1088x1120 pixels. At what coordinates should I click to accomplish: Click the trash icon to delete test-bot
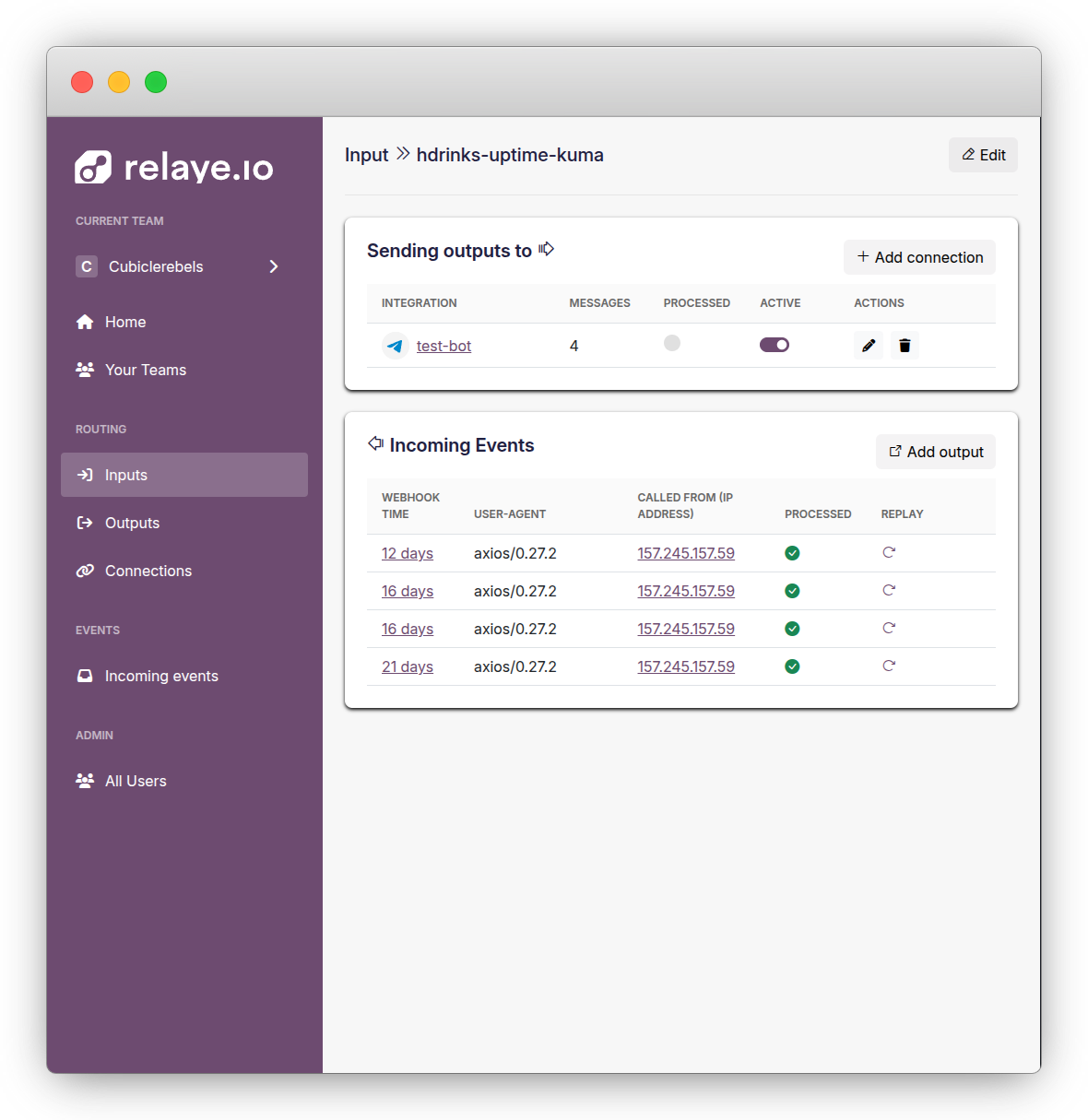point(905,345)
